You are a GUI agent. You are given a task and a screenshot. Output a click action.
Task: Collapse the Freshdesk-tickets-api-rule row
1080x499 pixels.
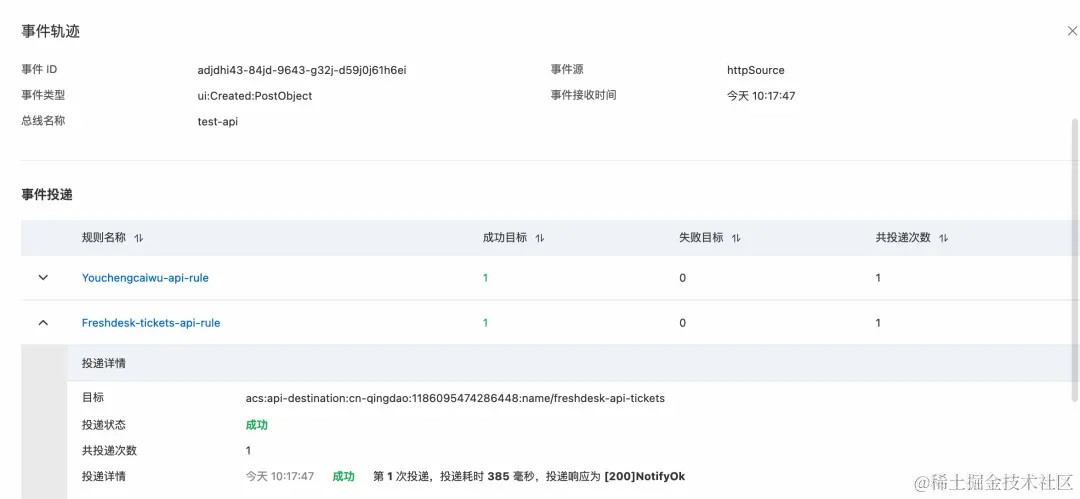coord(43,323)
